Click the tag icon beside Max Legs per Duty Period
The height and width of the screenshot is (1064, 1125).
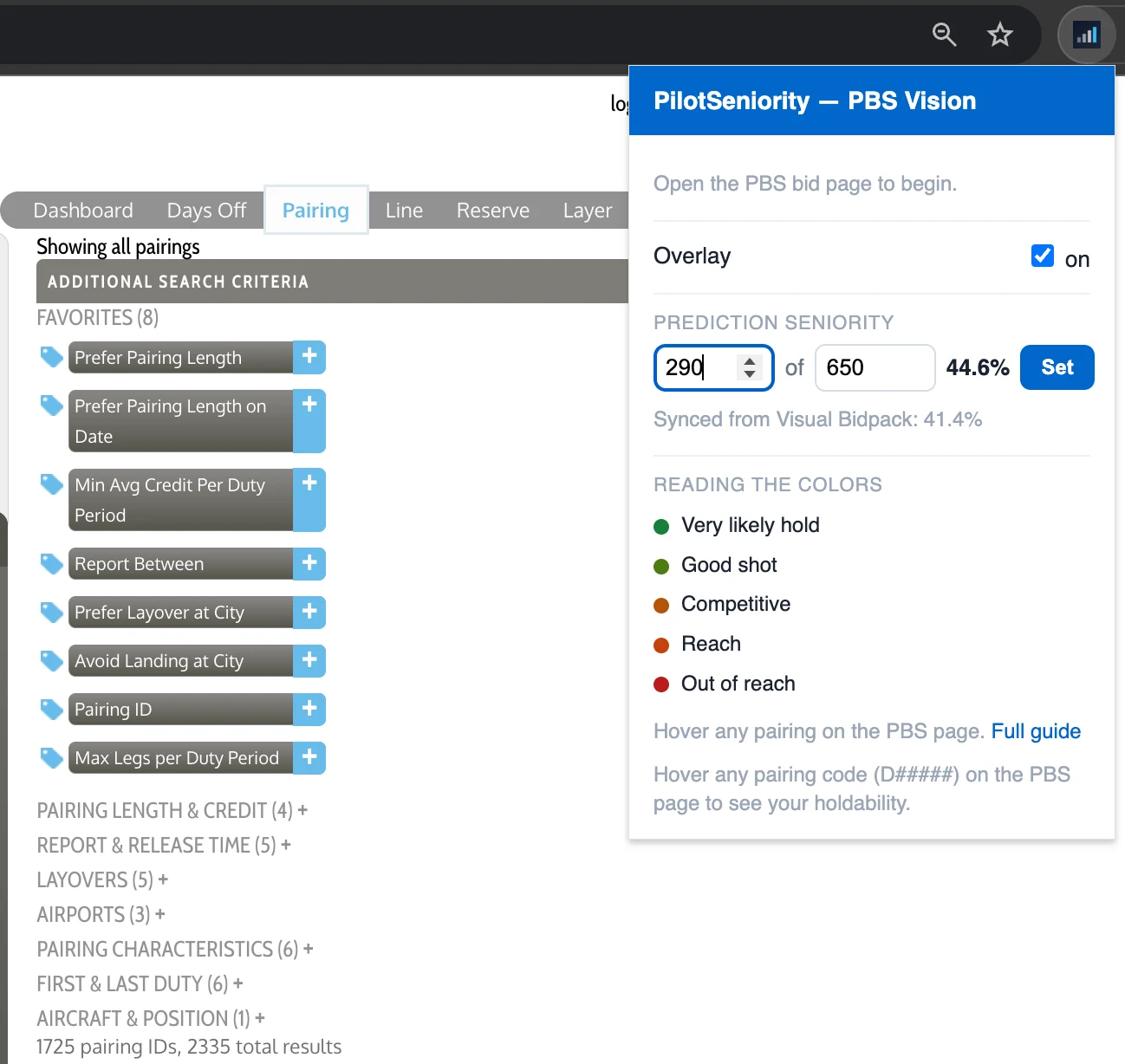pos(52,757)
